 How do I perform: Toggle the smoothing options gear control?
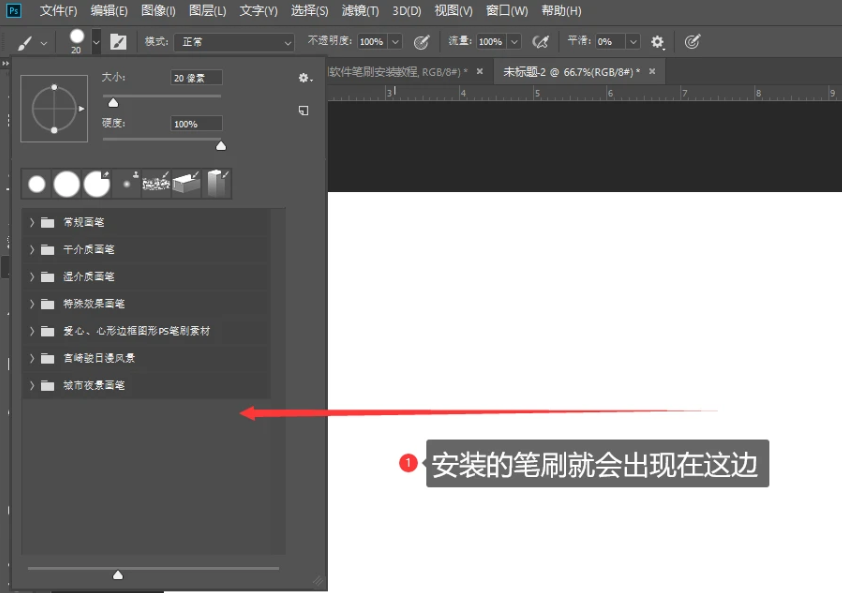coord(657,42)
